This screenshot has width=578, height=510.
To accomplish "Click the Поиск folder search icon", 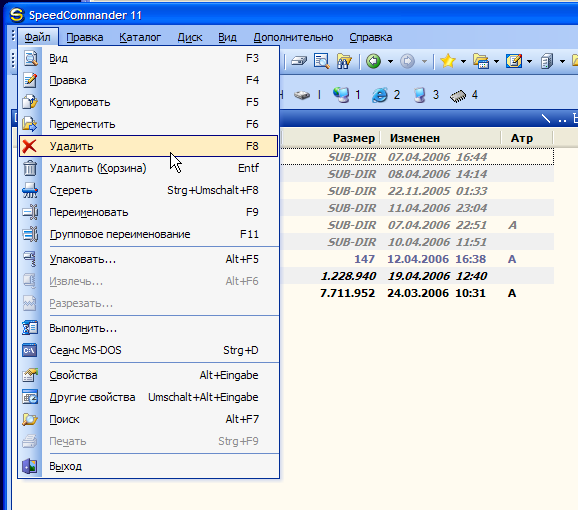I will (x=30, y=419).
